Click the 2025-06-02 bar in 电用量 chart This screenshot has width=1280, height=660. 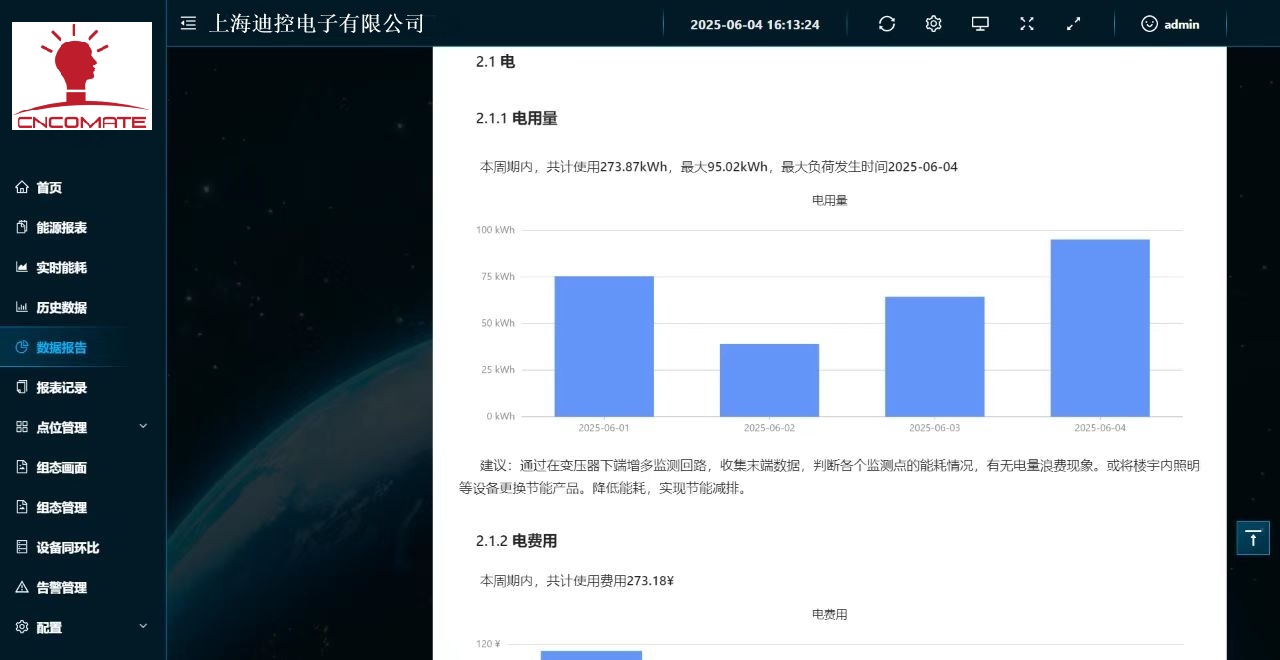click(x=769, y=380)
